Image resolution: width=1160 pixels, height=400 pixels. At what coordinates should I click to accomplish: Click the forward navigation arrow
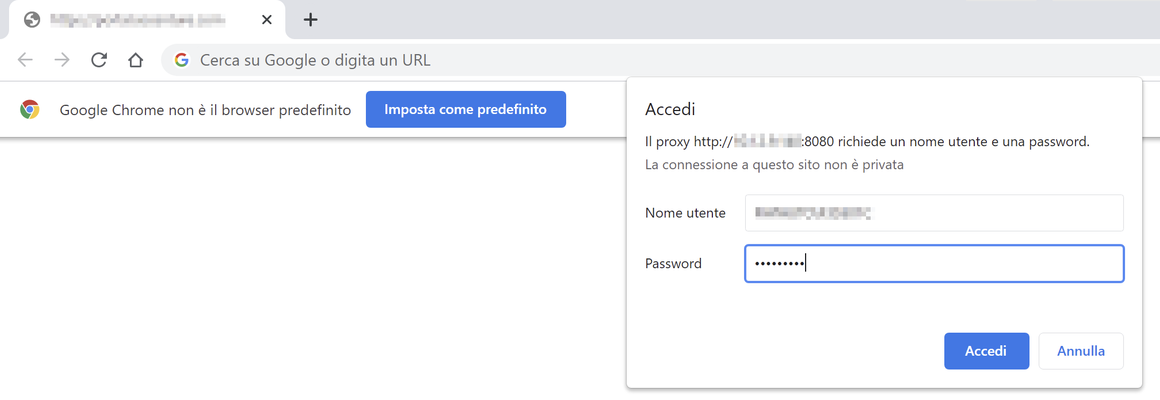tap(62, 61)
